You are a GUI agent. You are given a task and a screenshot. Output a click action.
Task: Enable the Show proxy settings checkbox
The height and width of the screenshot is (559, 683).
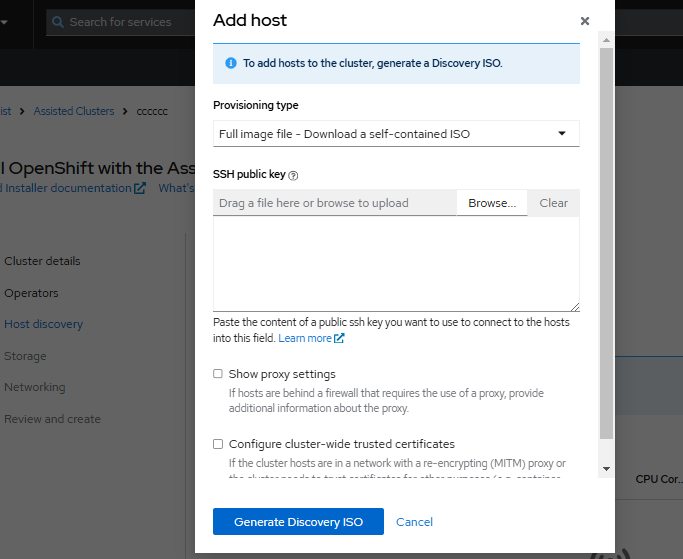coord(218,374)
